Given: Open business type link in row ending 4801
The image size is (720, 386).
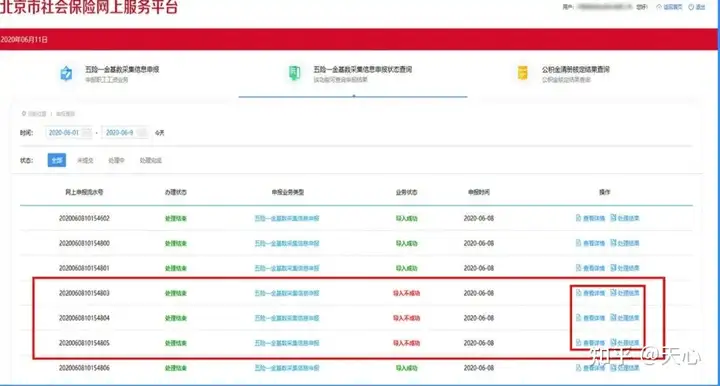Looking at the screenshot, I should tap(287, 268).
